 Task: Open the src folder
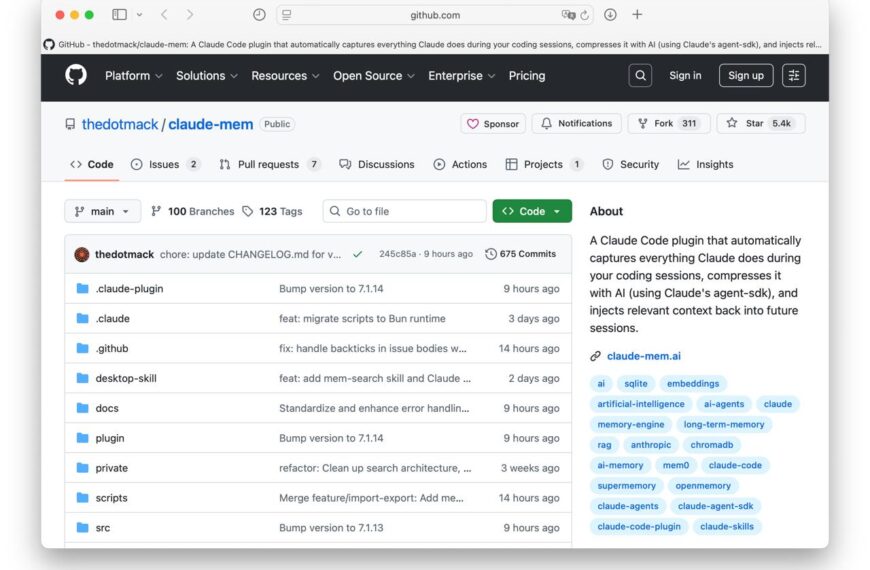point(103,528)
